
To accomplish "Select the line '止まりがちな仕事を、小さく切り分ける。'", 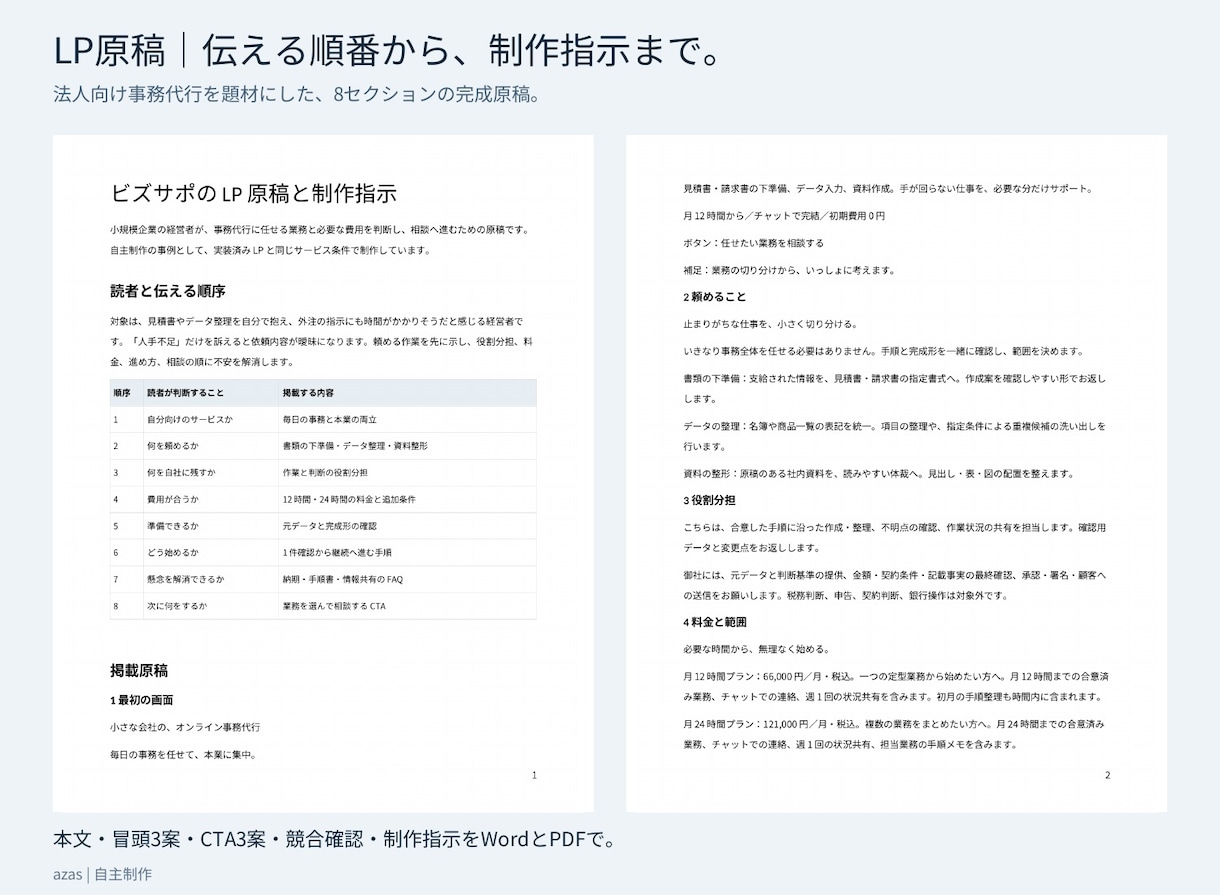I will [x=770, y=324].
